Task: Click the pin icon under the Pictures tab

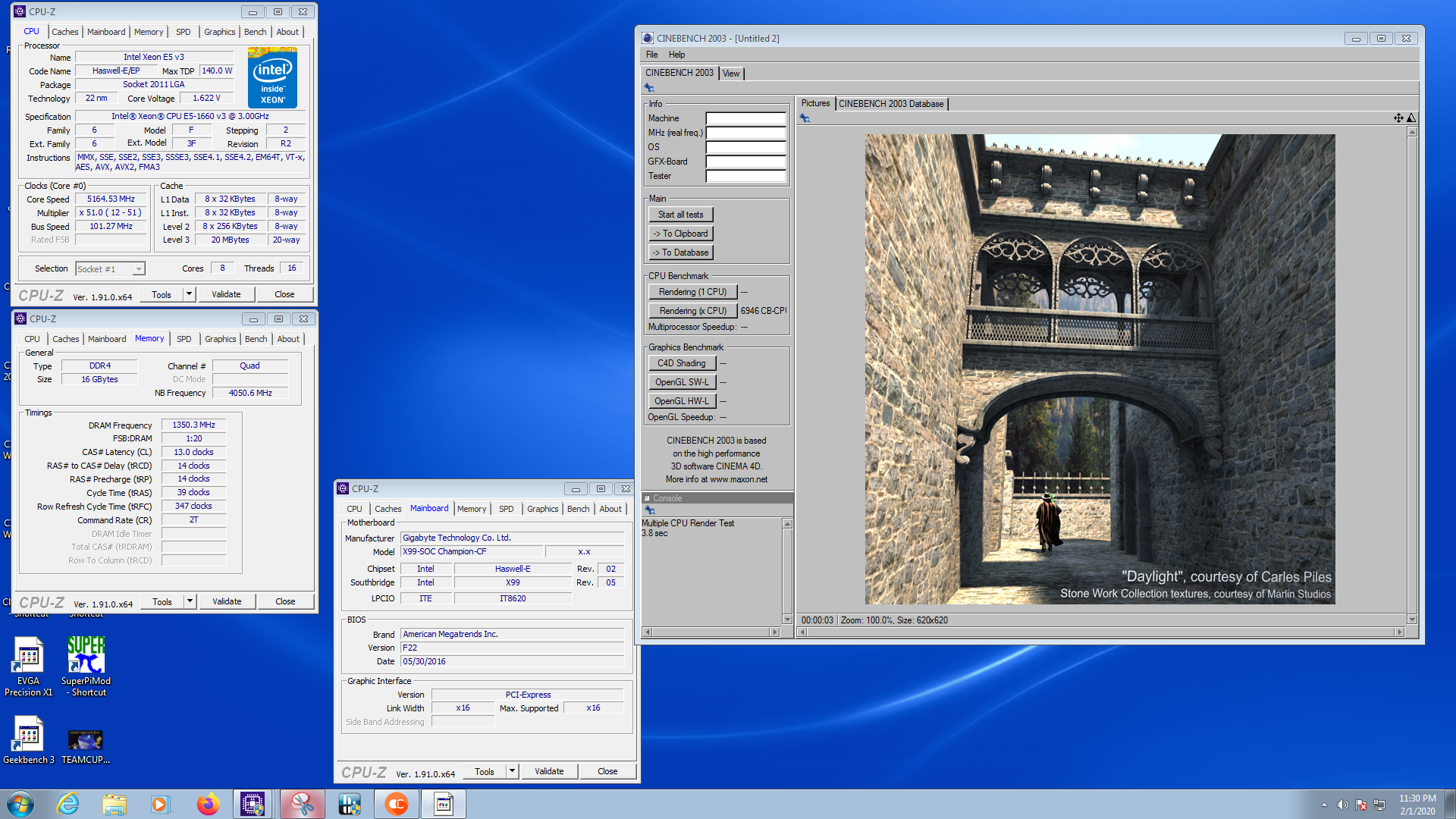Action: 805,118
